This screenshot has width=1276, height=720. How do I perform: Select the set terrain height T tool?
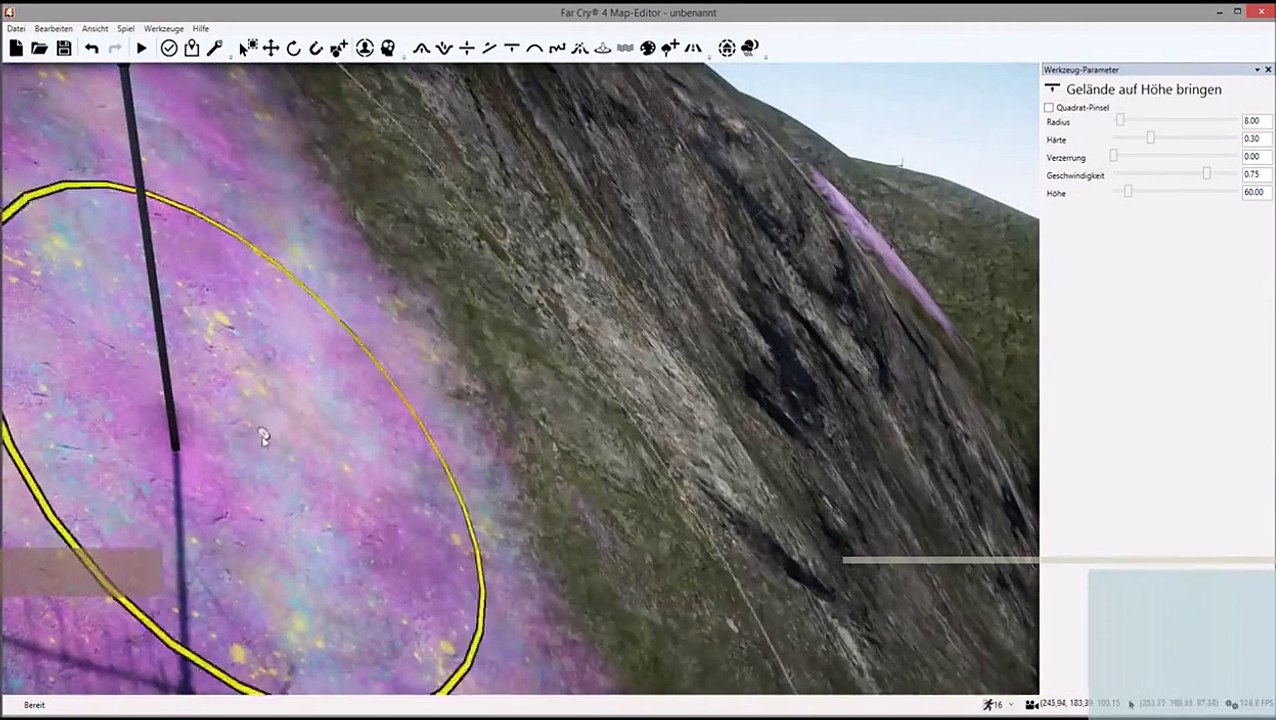512,48
